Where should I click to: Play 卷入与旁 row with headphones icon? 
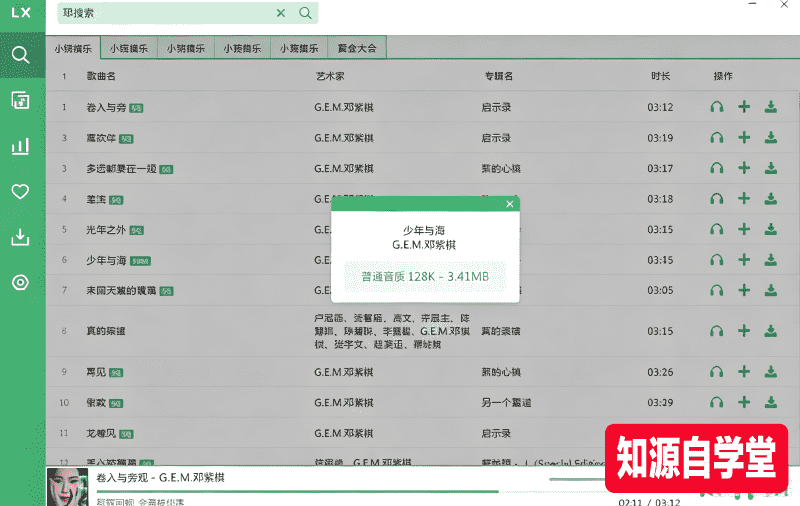[x=717, y=107]
